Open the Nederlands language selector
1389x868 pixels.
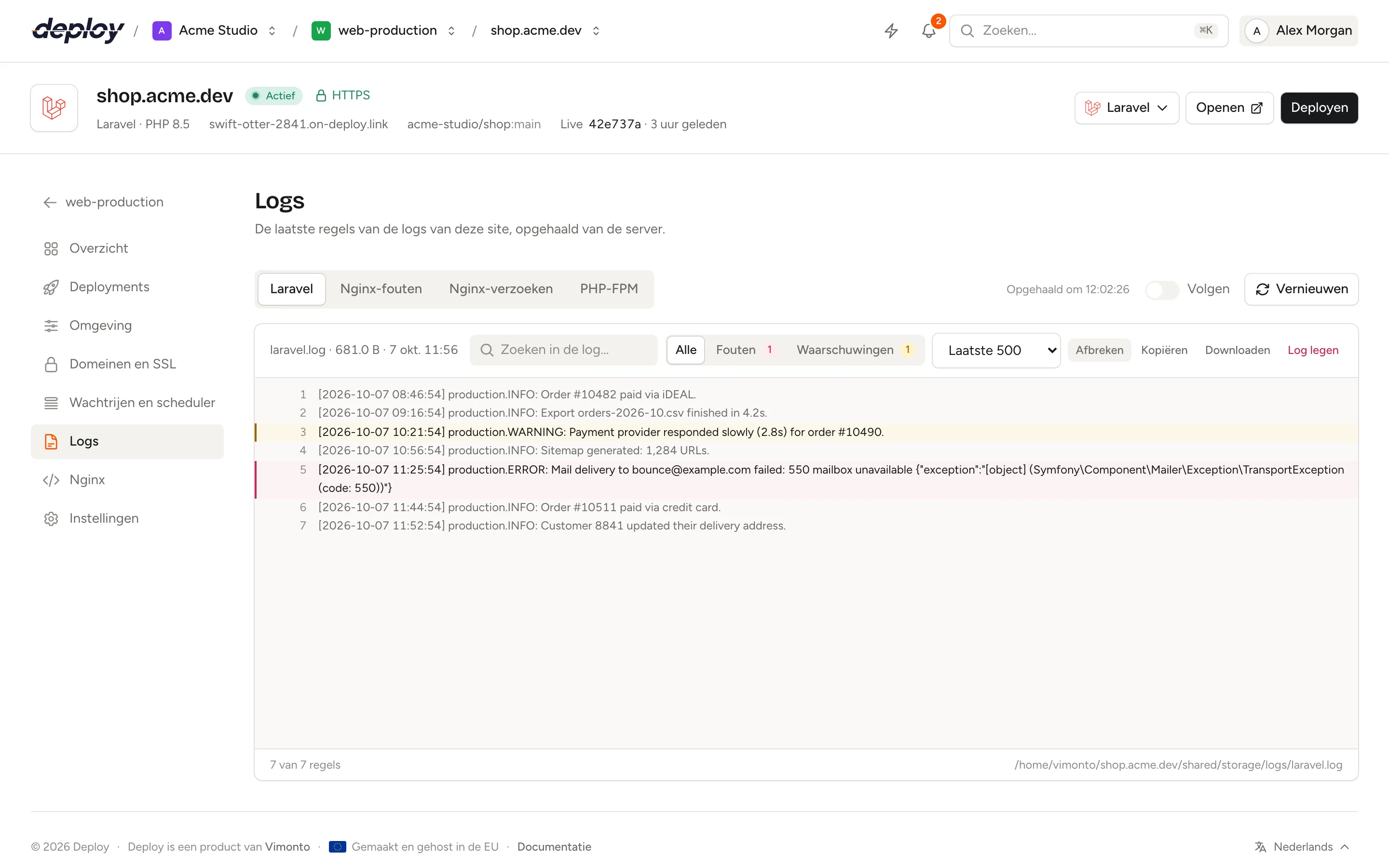[x=1302, y=846]
